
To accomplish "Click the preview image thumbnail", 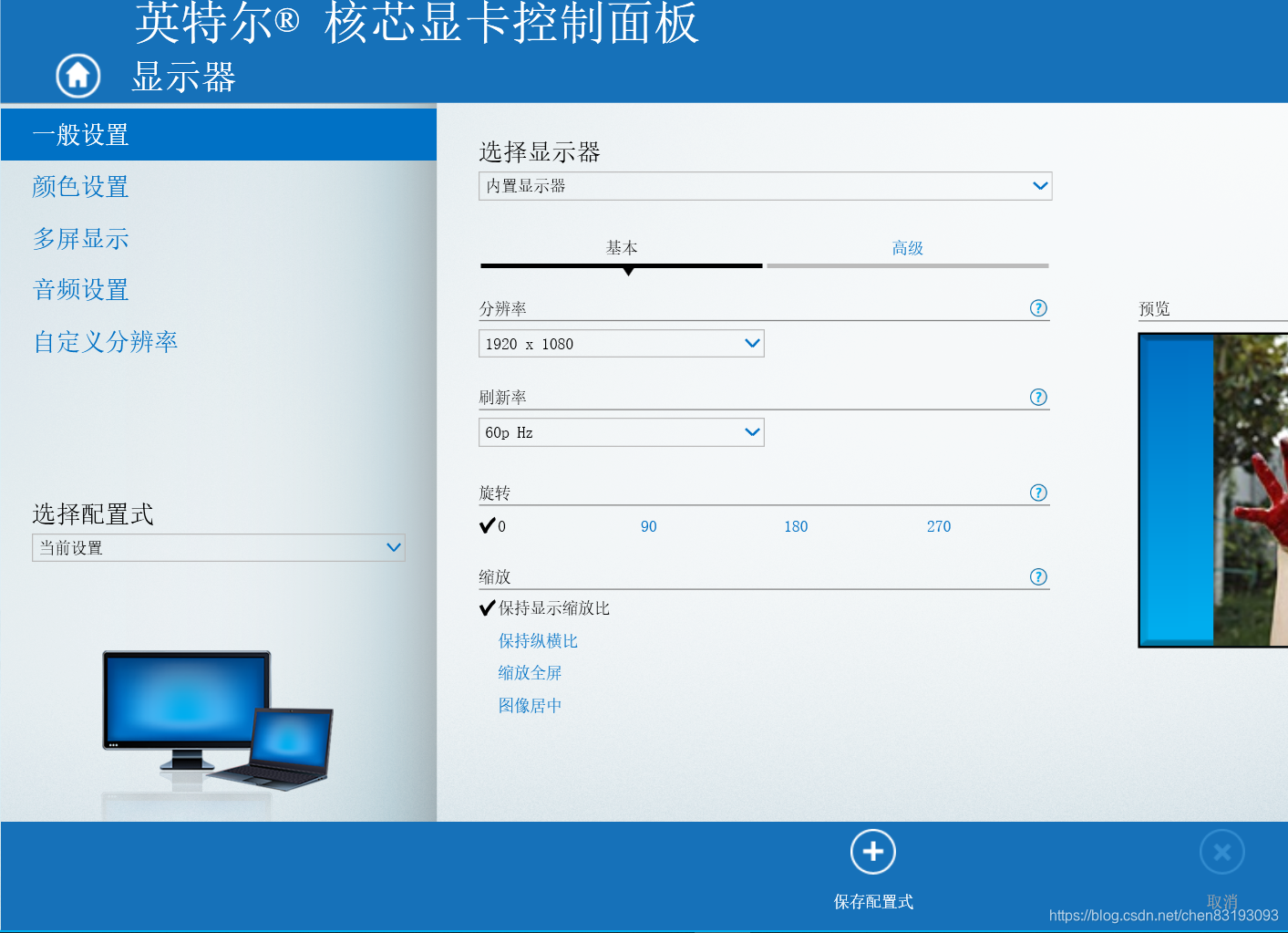I will point(1213,491).
